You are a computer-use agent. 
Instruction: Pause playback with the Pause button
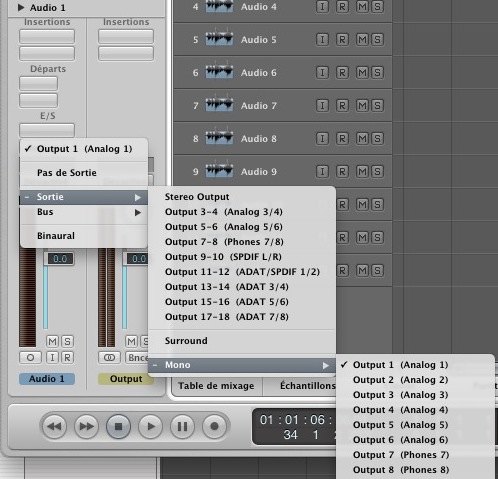coord(182,426)
